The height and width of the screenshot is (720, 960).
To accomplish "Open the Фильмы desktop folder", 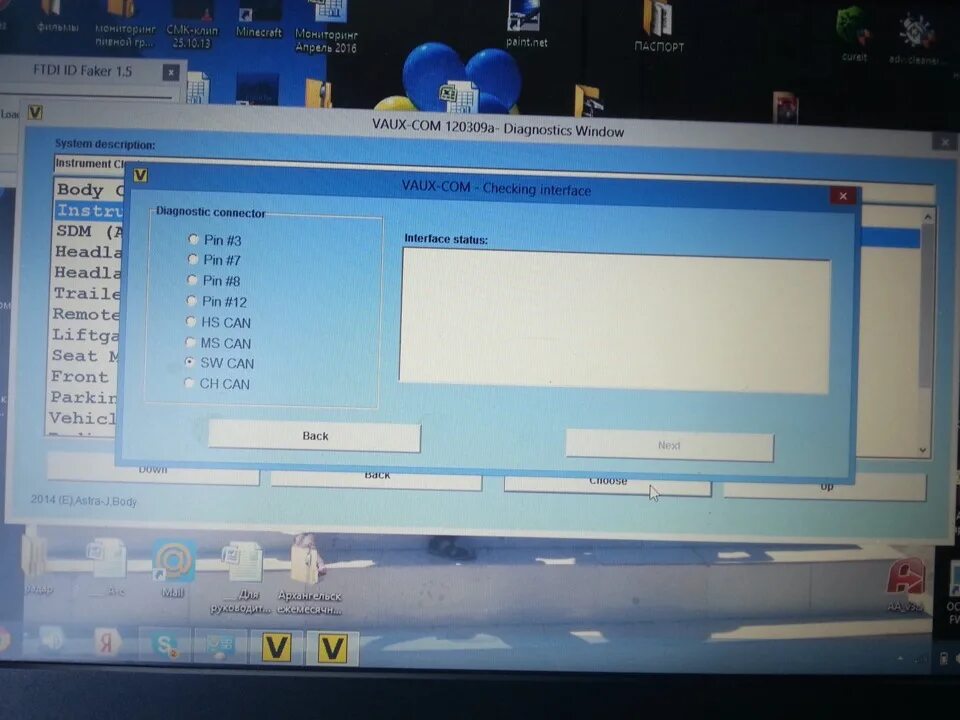I will pyautogui.click(x=58, y=17).
